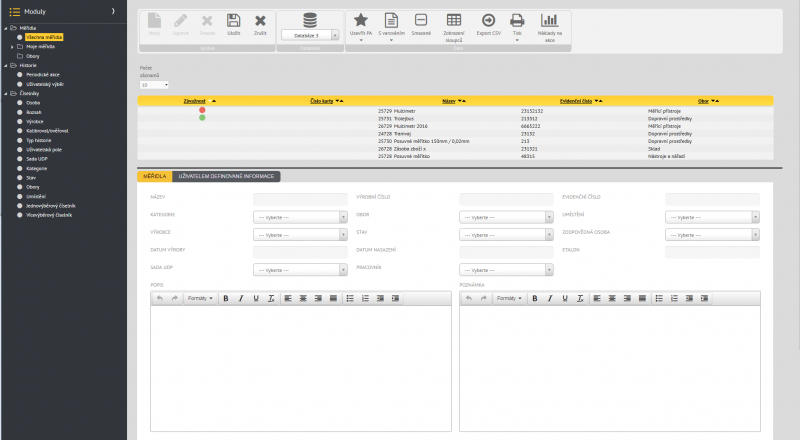Viewport: 800px width, 440px height.
Task: Toggle underline in the Poznámka editor
Action: click(x=565, y=298)
